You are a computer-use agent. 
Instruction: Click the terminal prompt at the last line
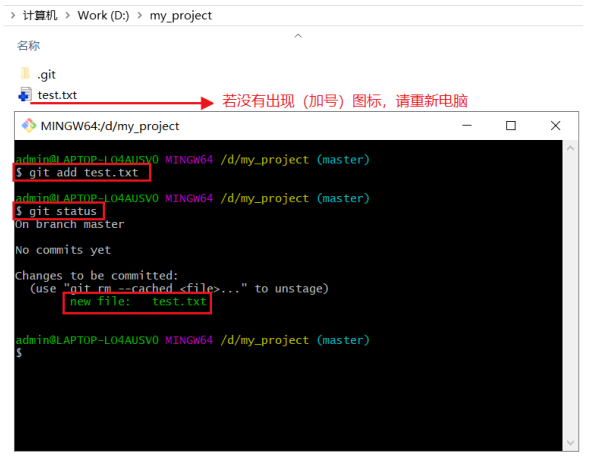click(19, 353)
